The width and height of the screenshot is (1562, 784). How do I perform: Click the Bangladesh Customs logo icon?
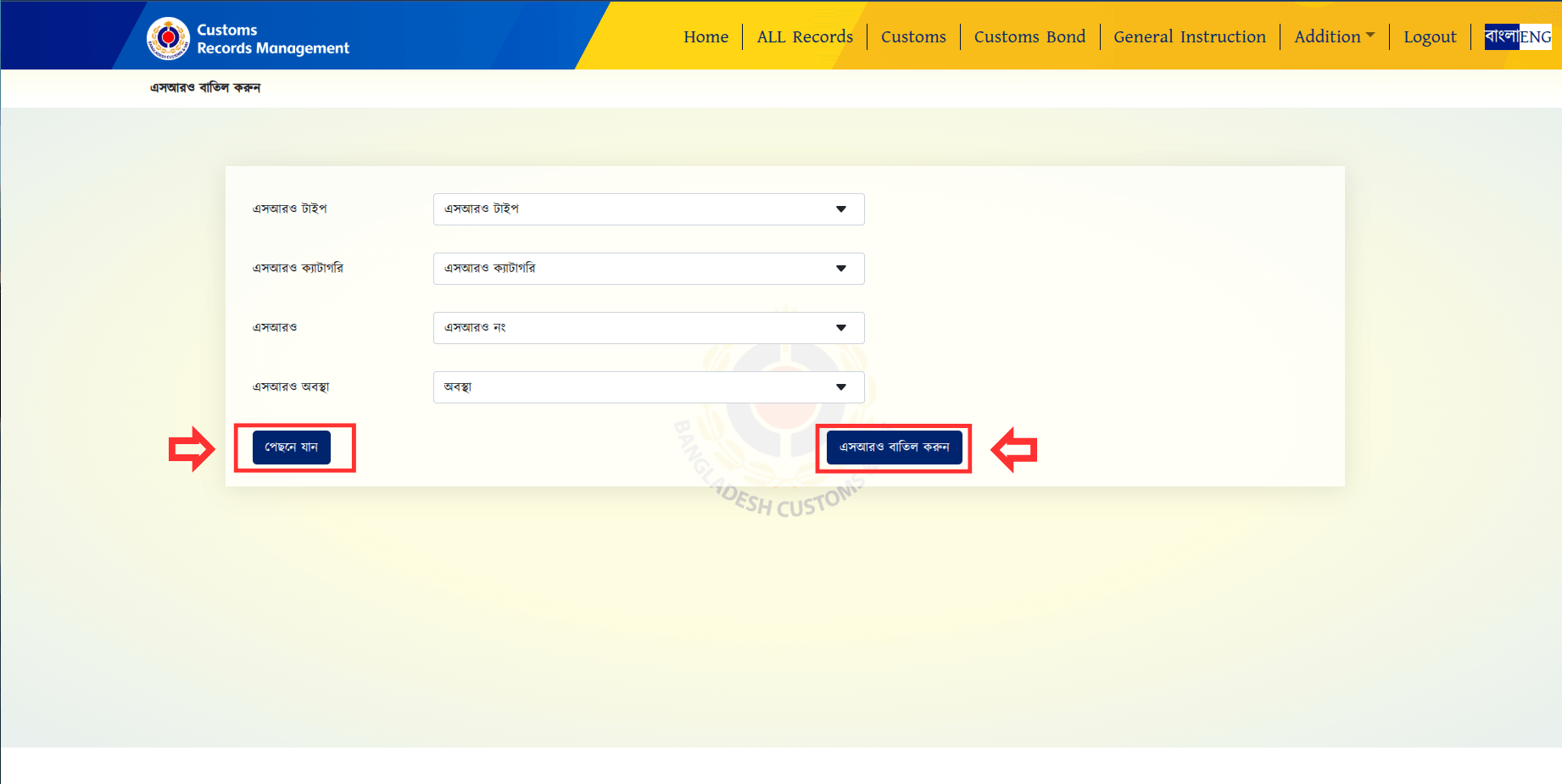(x=168, y=38)
